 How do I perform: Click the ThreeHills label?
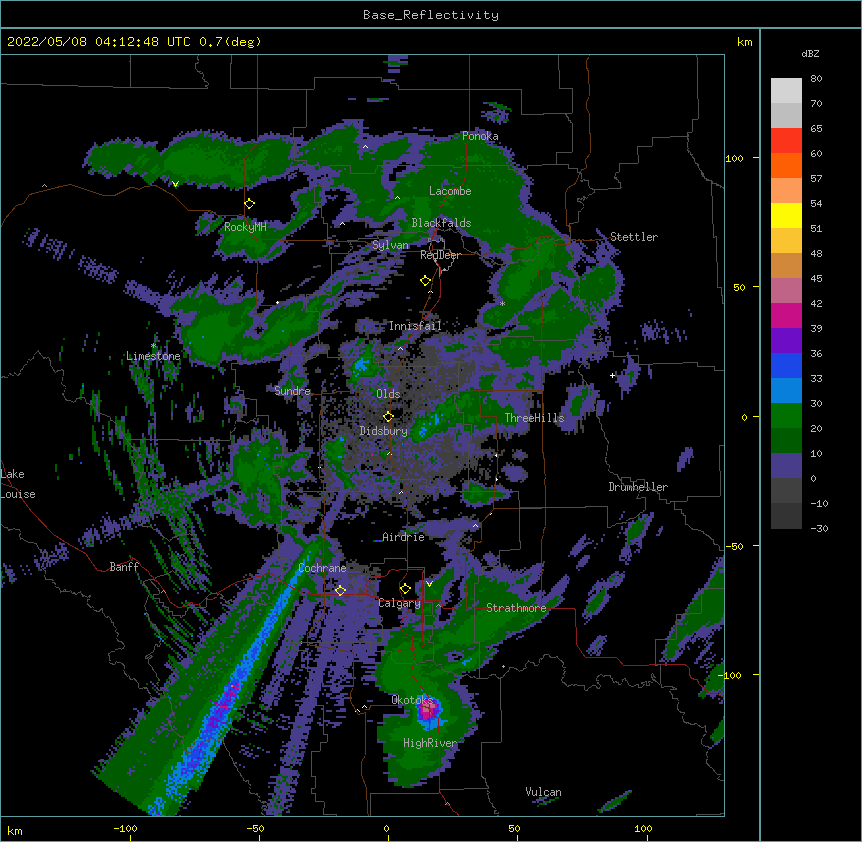click(x=534, y=418)
